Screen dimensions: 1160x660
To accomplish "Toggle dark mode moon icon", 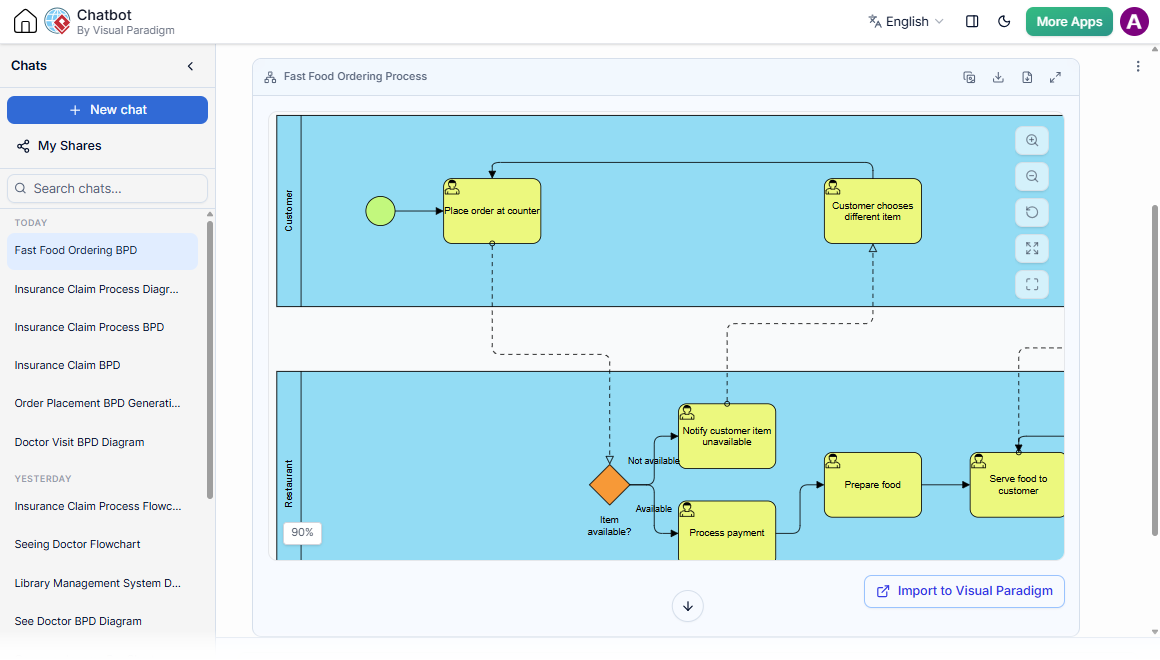I will tap(1004, 21).
